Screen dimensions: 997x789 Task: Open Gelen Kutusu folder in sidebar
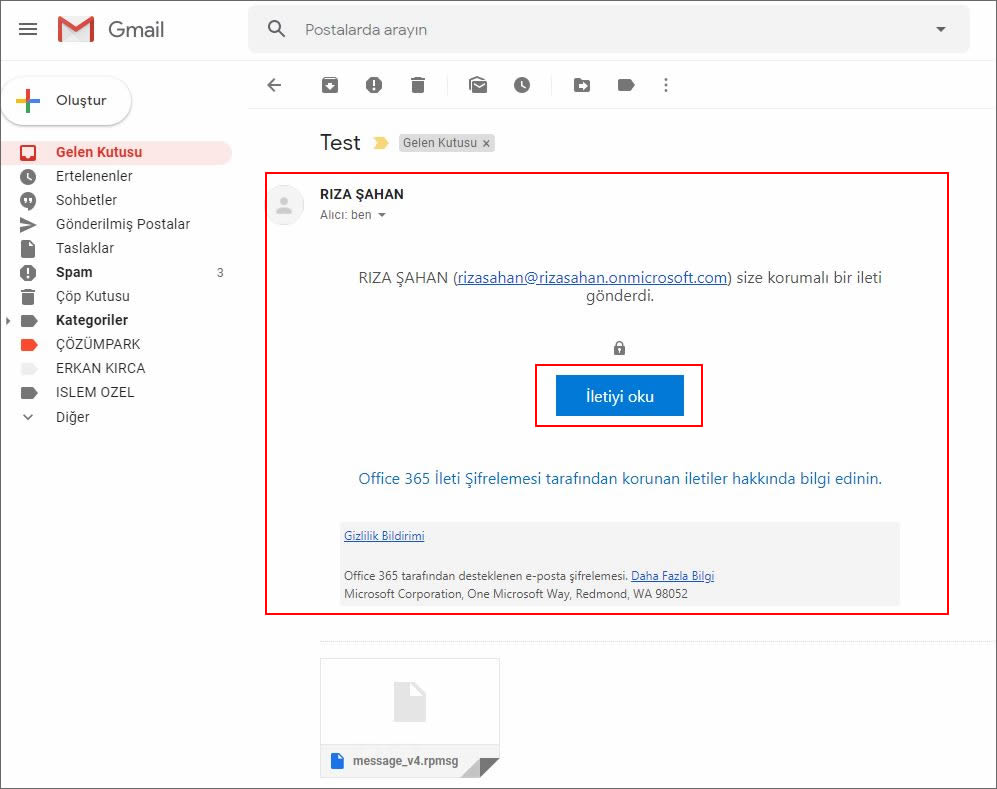[x=117, y=153]
